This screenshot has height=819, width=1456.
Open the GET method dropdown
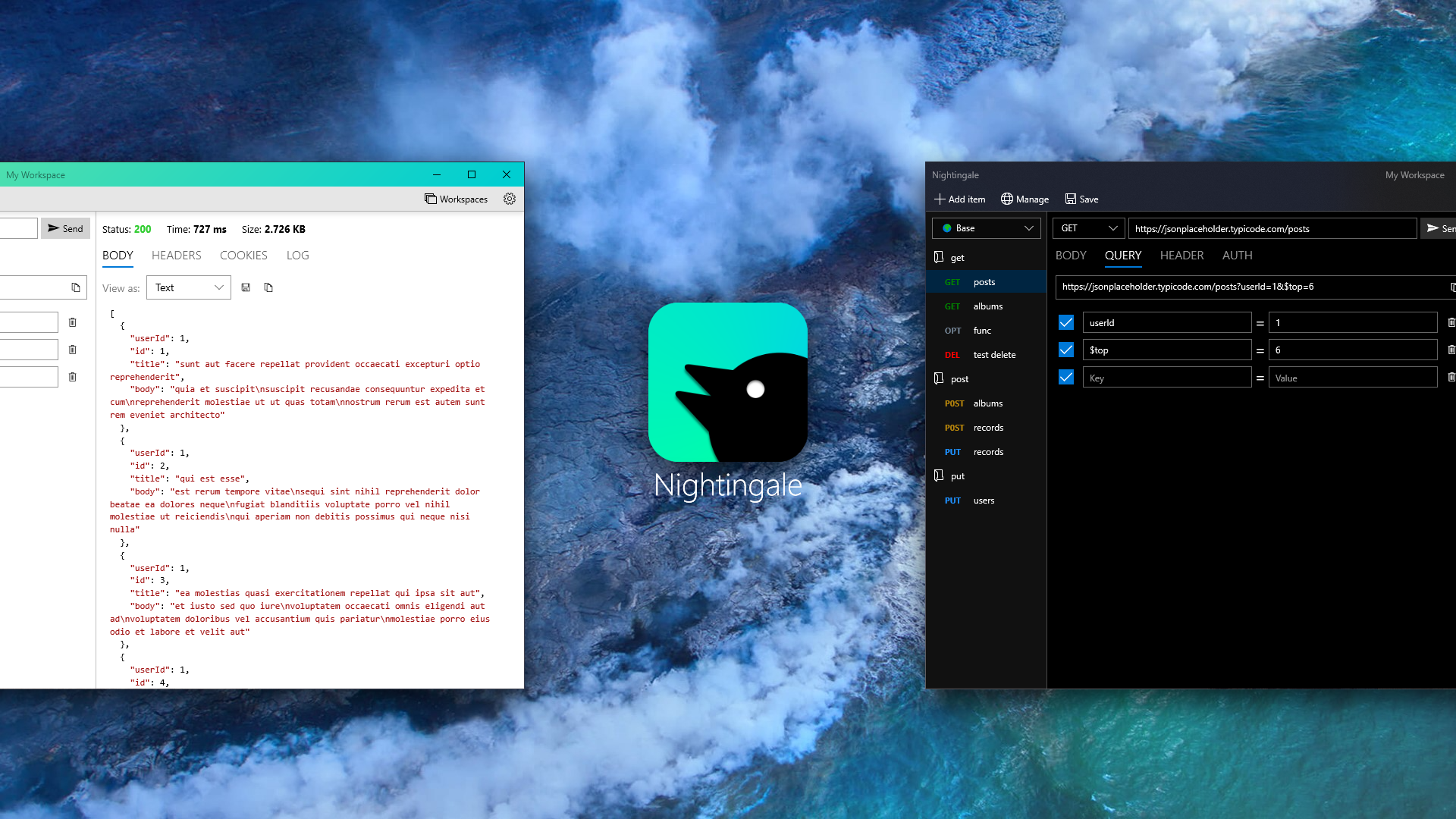(1088, 228)
